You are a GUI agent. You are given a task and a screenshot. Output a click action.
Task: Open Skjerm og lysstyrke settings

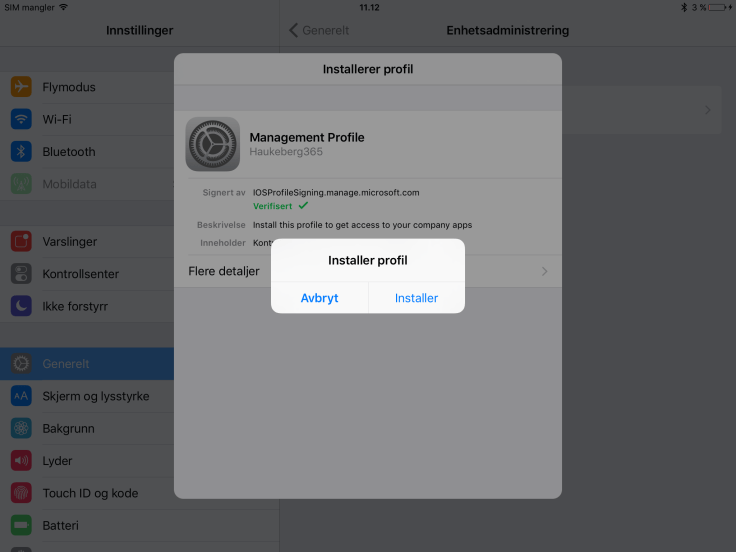coord(95,396)
